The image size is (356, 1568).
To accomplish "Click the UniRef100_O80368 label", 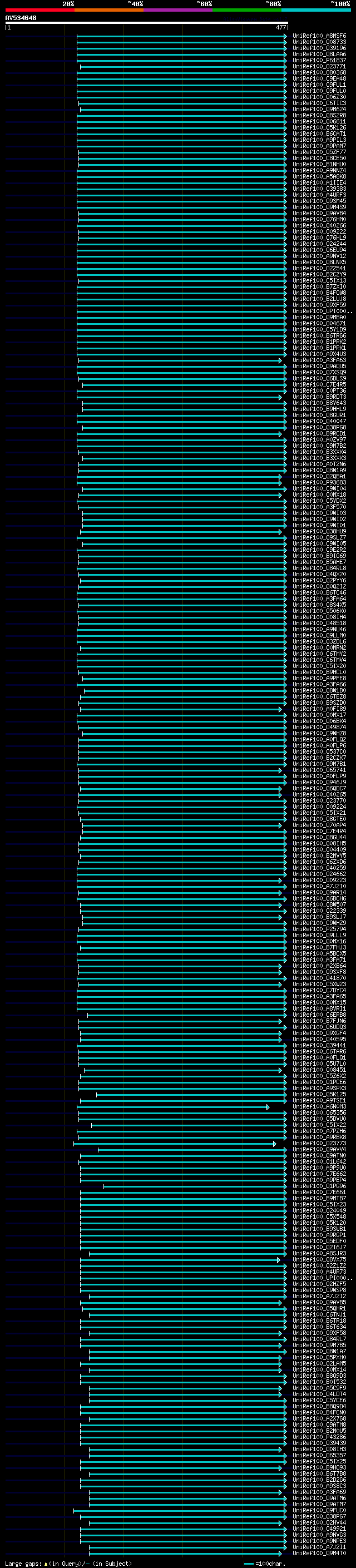I will 319,72.
